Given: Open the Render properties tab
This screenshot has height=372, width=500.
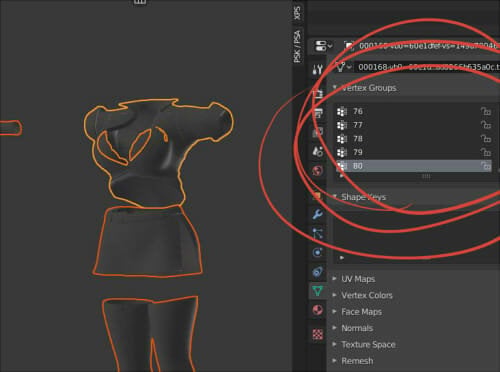Looking at the screenshot, I should click(x=318, y=94).
